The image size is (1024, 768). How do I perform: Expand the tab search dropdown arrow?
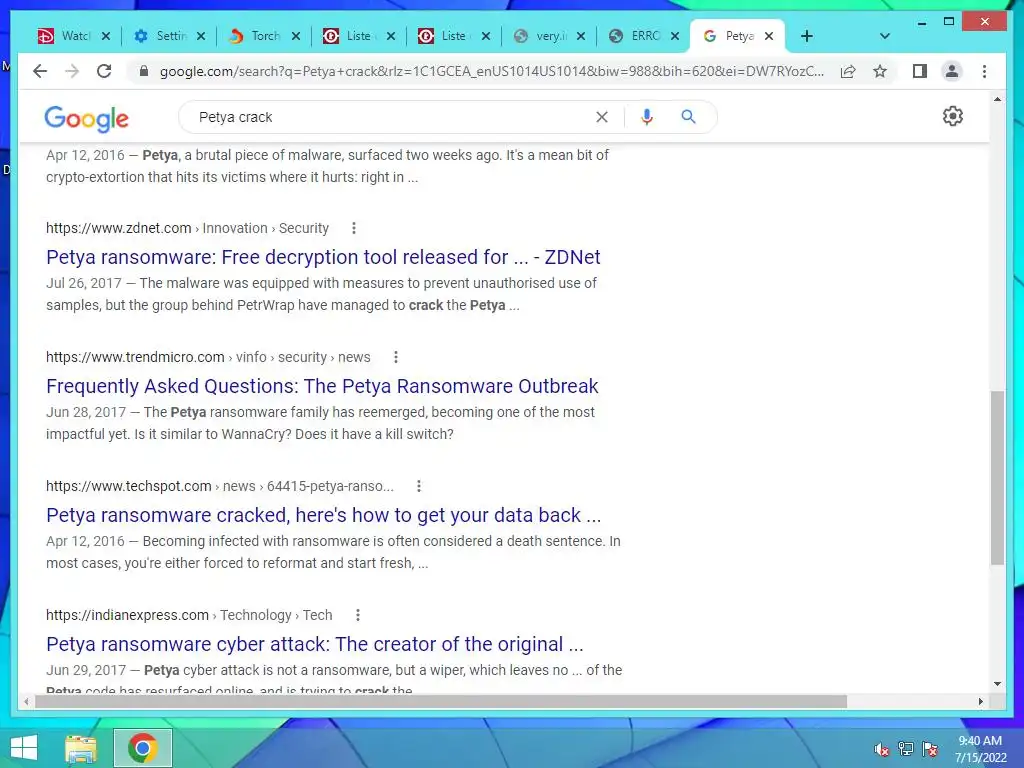pyautogui.click(x=885, y=36)
